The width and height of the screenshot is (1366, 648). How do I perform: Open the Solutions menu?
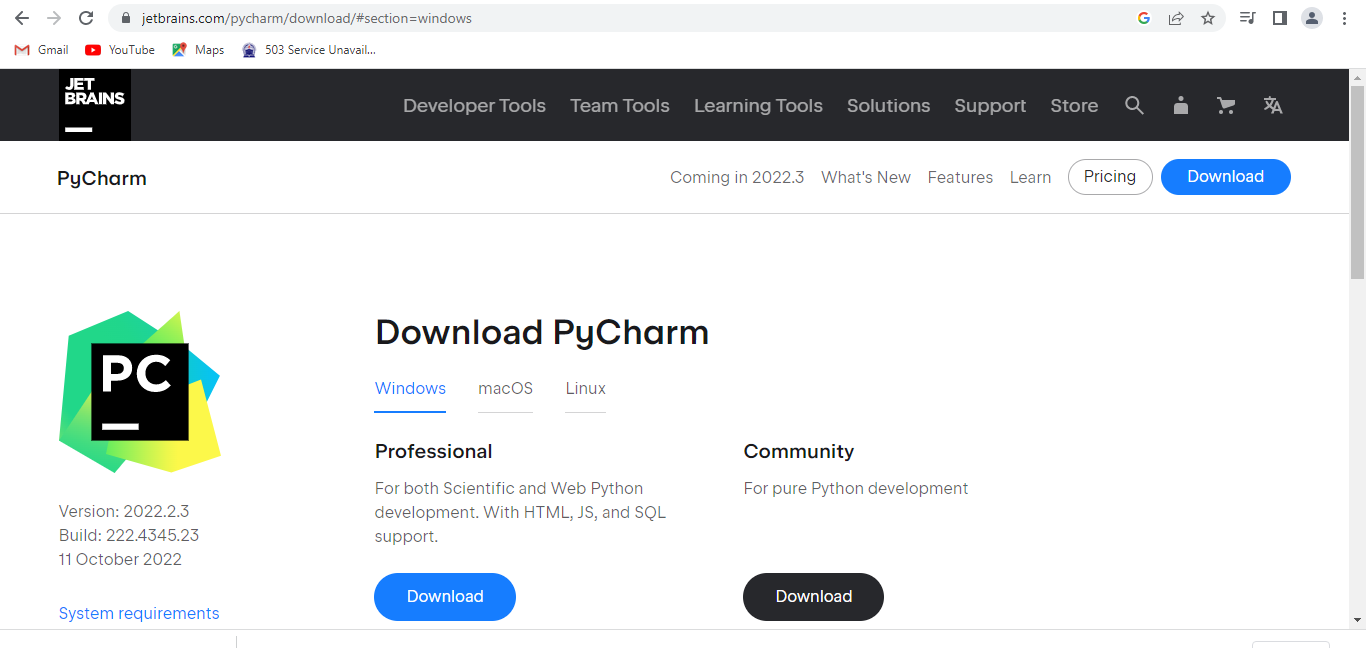pyautogui.click(x=888, y=105)
